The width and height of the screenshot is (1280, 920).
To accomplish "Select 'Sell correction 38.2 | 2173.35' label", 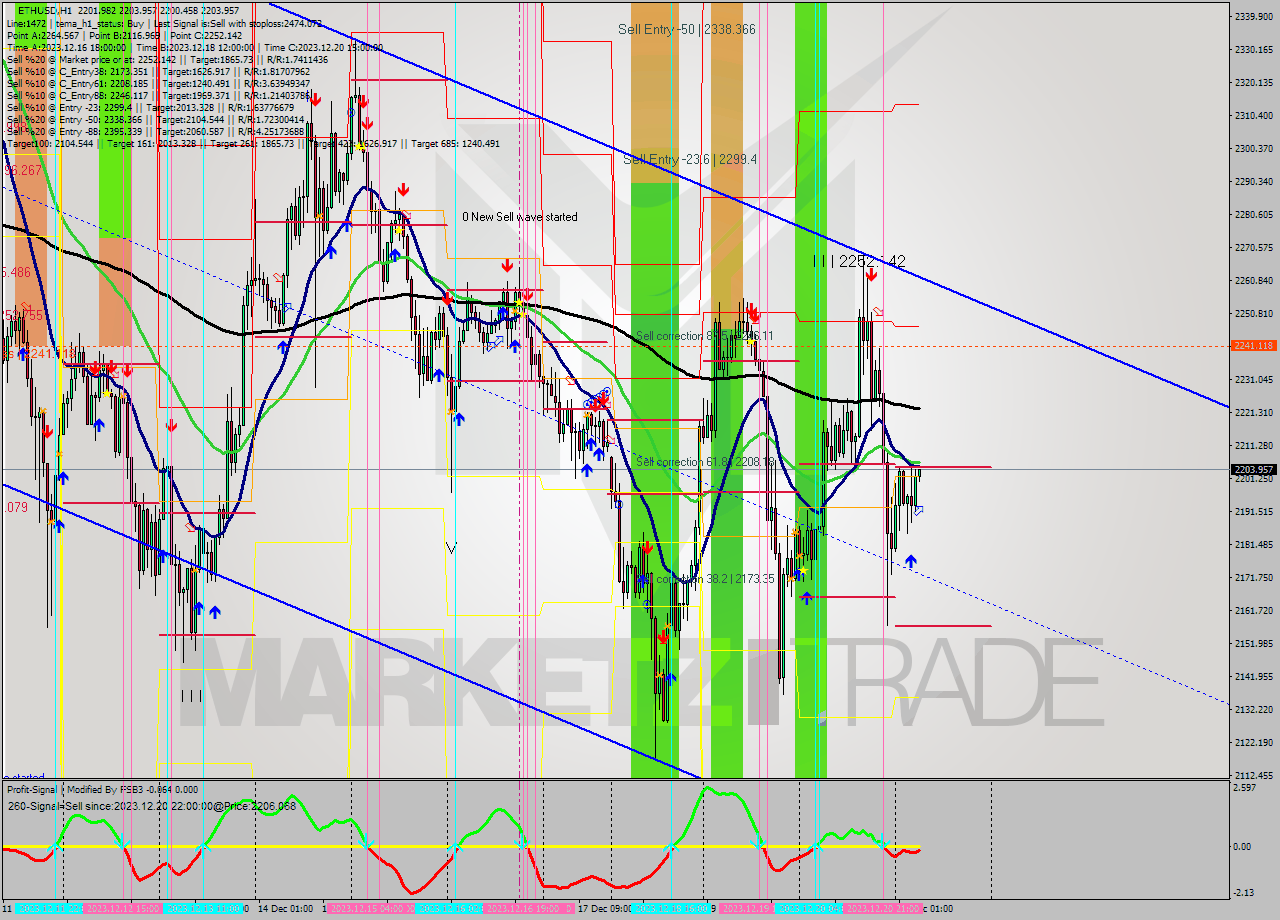I will 706,579.
